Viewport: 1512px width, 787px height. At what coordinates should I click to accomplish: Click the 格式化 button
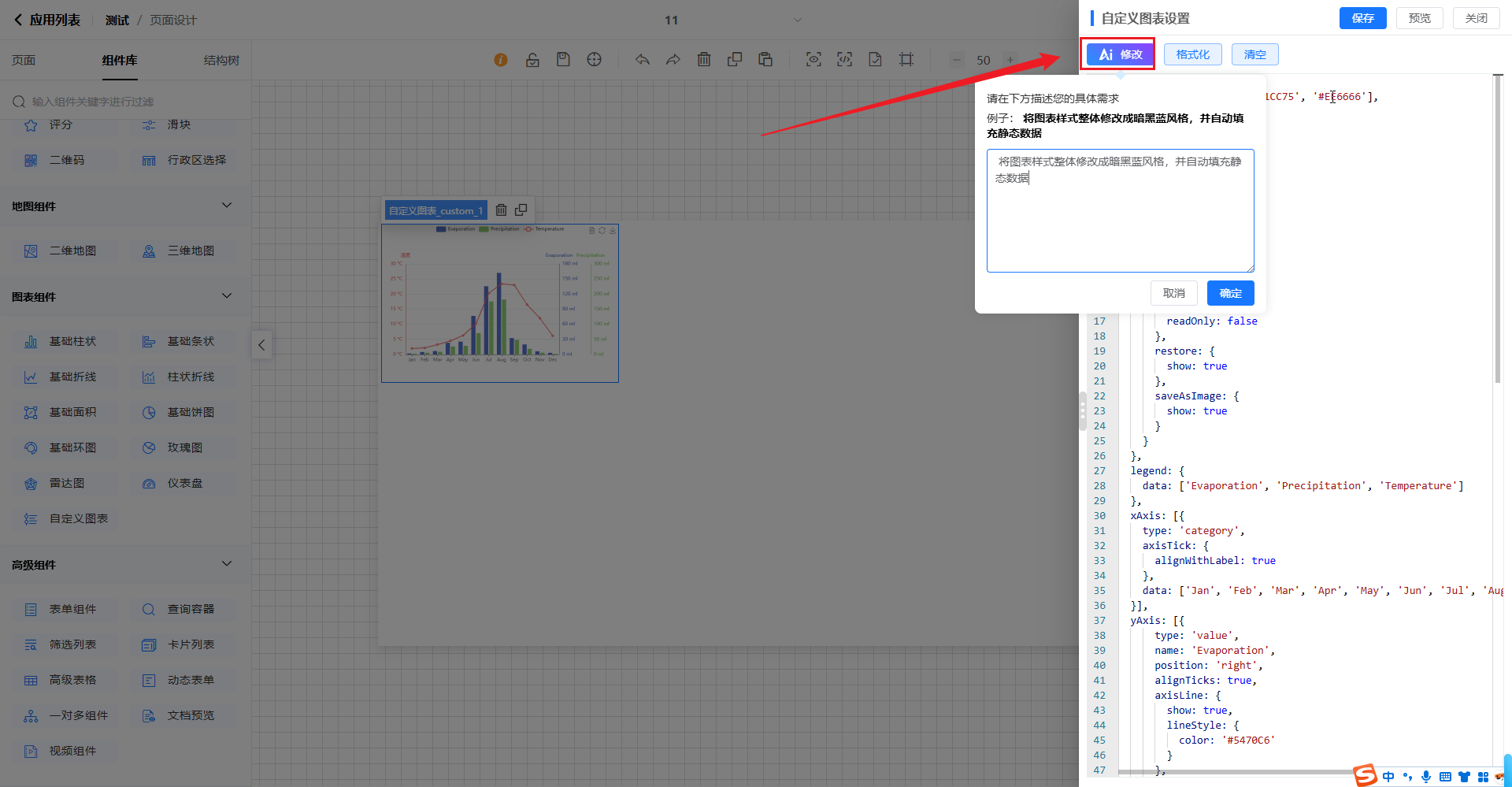tap(1192, 54)
